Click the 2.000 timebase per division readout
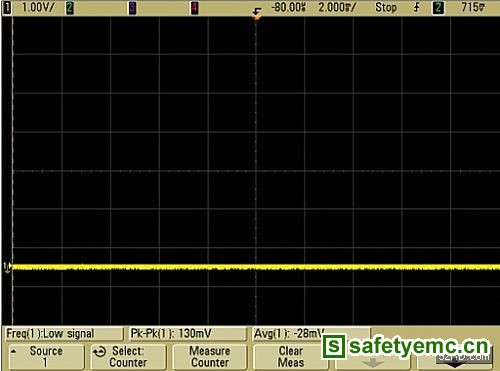 (x=337, y=7)
